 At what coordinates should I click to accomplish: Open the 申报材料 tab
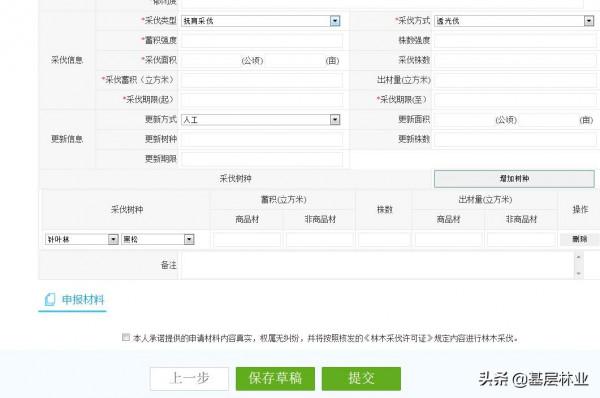73,300
